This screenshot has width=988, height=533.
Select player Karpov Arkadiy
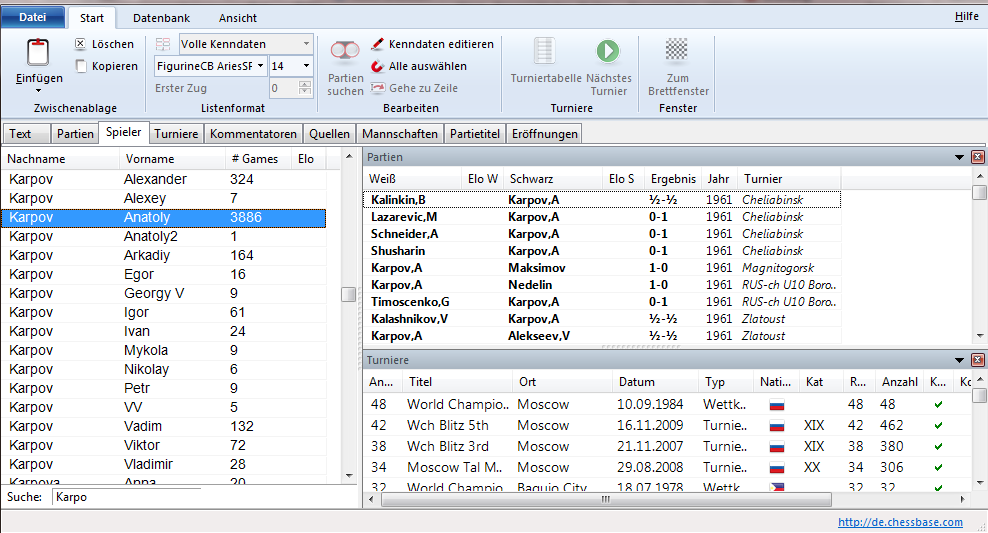(x=164, y=255)
